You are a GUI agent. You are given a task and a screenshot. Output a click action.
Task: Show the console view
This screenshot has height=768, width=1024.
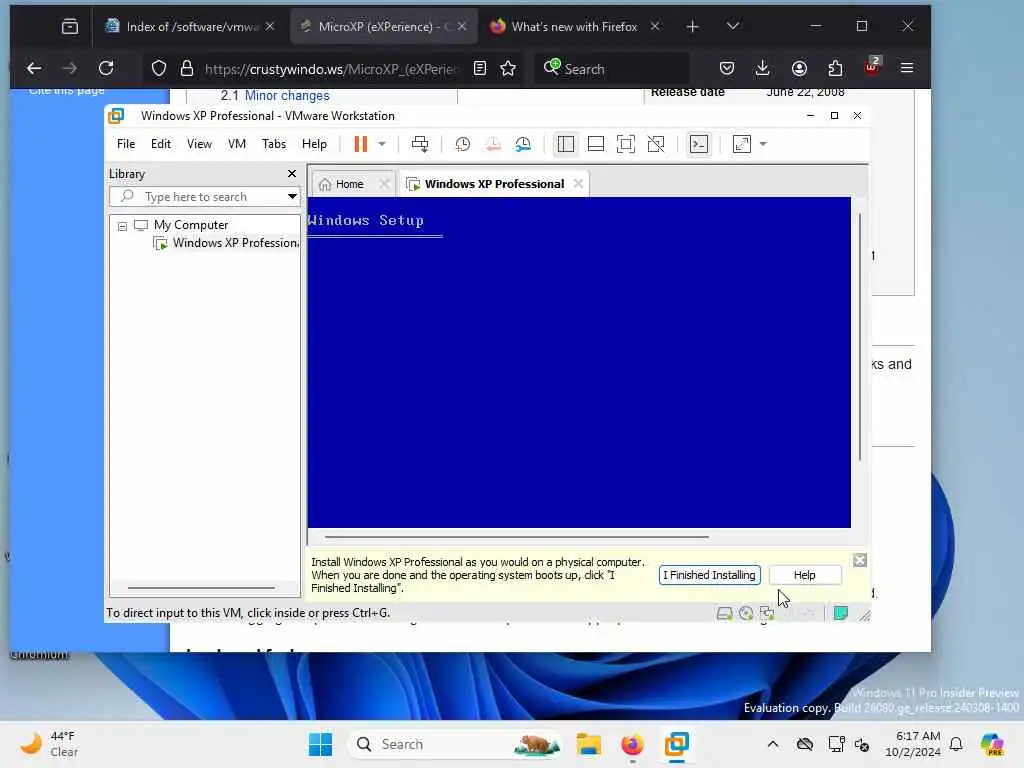click(699, 144)
